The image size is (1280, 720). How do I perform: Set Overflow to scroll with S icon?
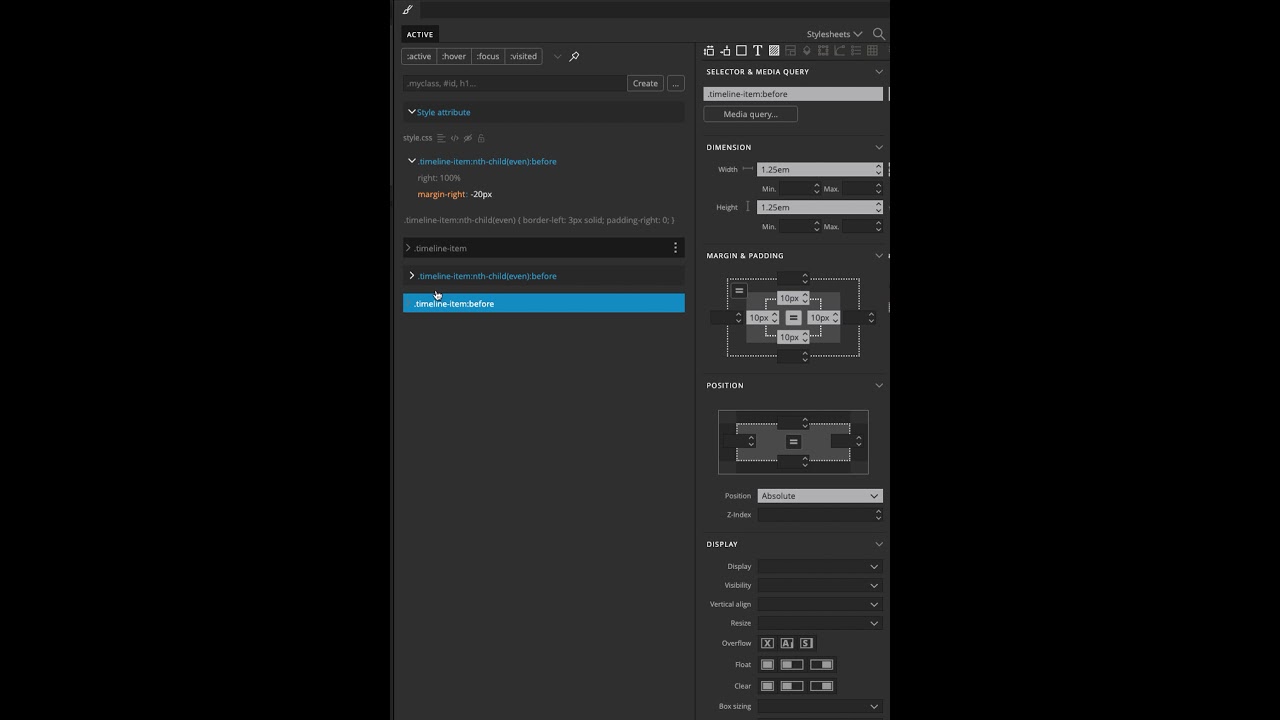(x=806, y=643)
